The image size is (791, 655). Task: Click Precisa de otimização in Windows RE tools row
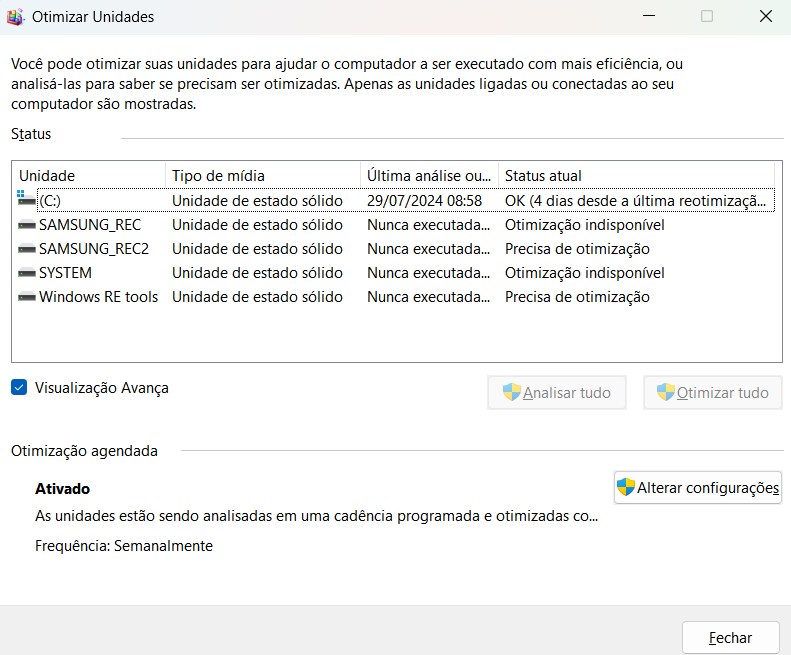[577, 297]
